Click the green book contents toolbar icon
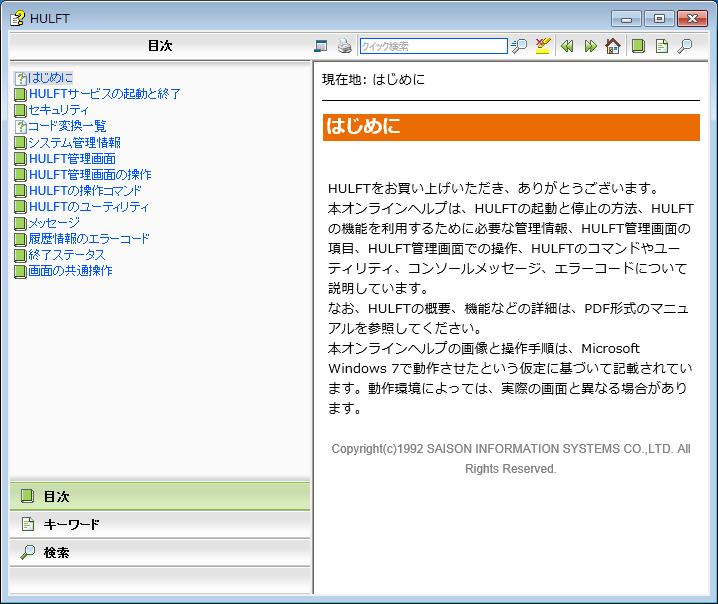718x604 pixels. (x=638, y=46)
